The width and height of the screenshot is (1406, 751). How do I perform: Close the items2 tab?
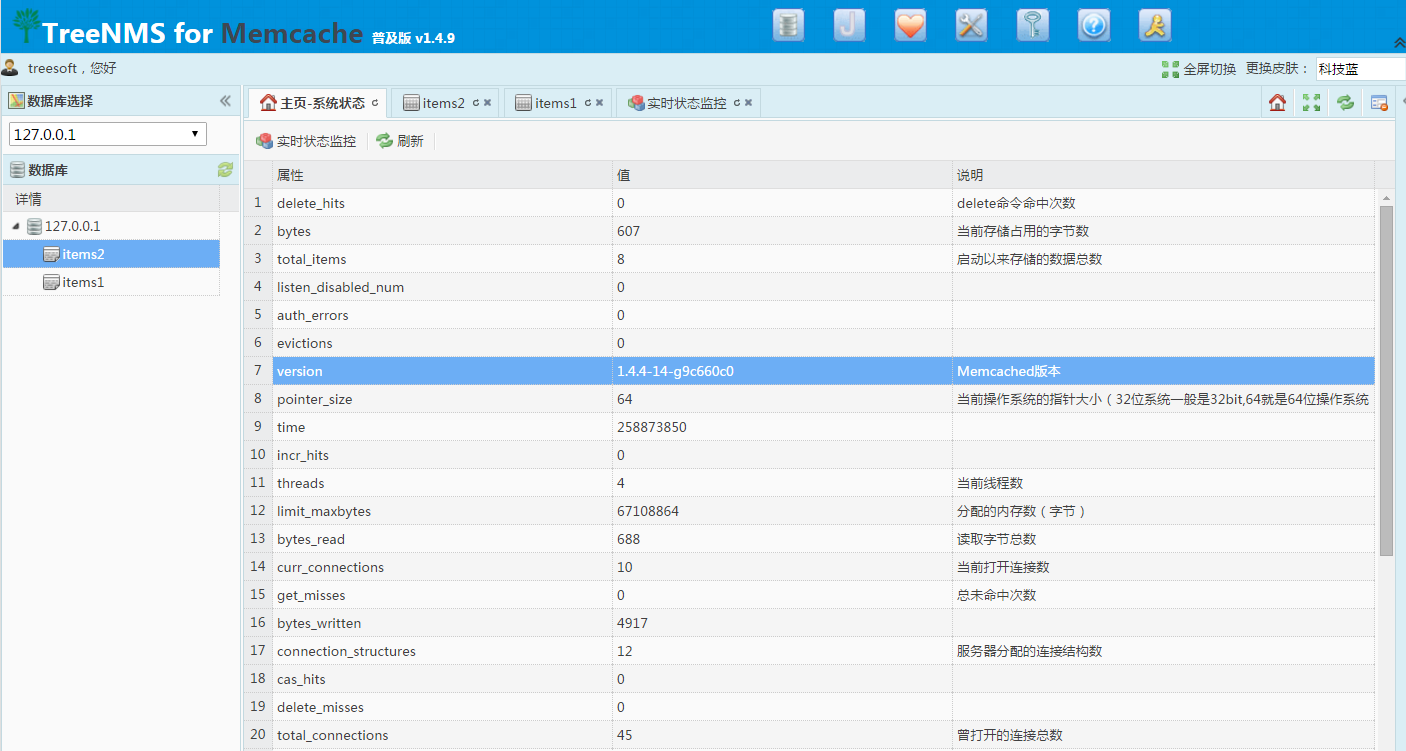487,103
